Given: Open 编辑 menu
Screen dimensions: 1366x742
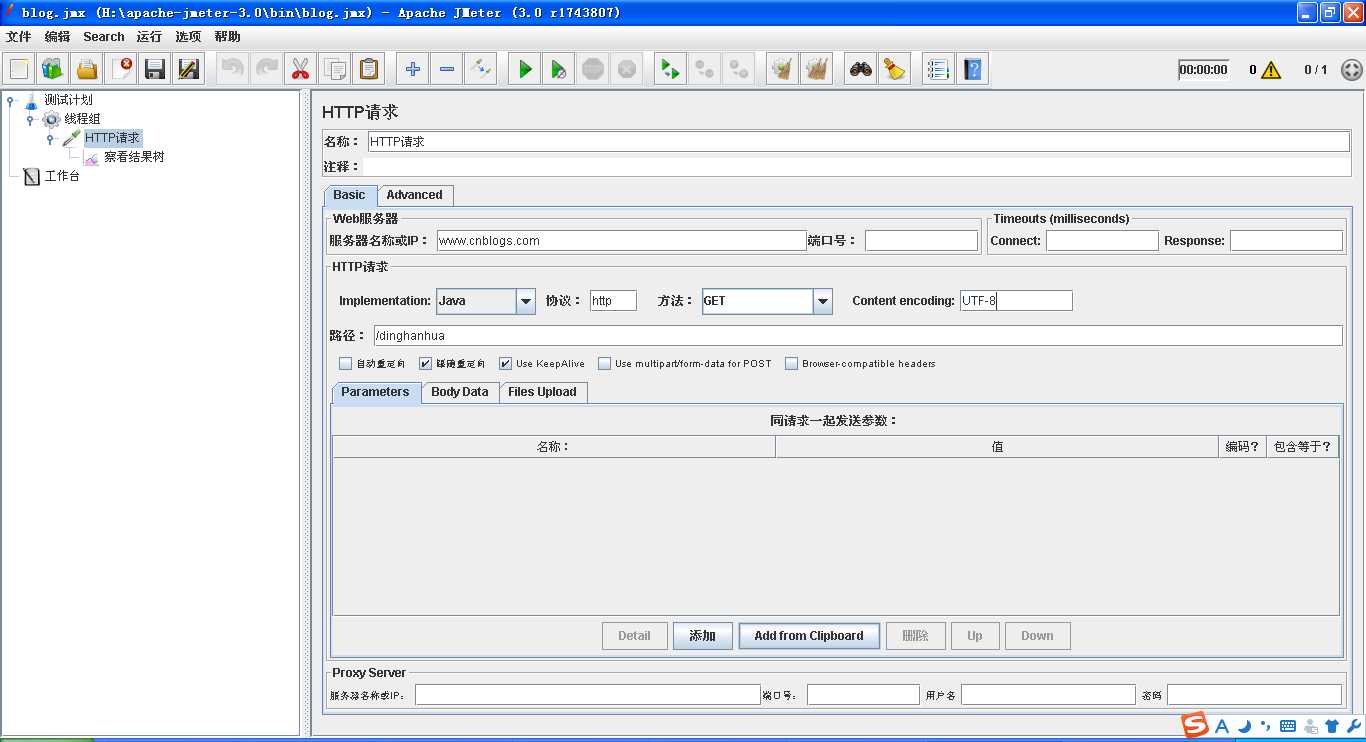Looking at the screenshot, I should point(58,37).
